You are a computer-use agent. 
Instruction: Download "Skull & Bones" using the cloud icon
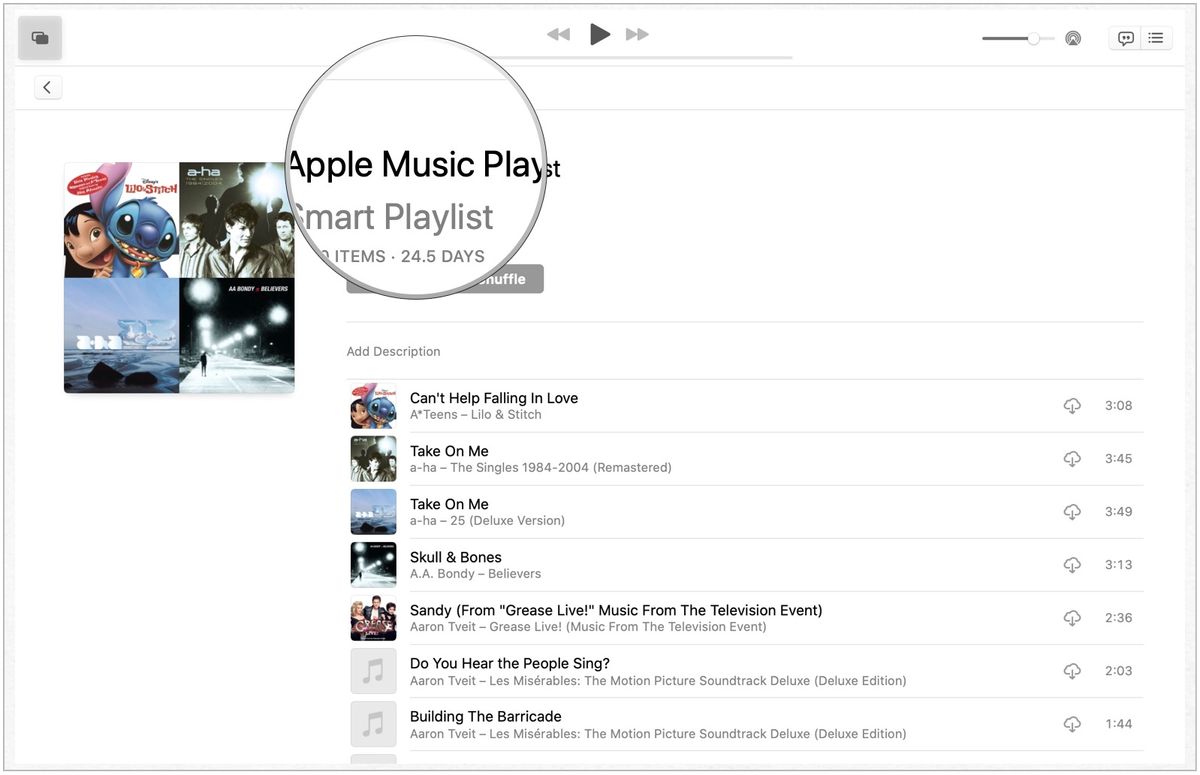pos(1072,564)
